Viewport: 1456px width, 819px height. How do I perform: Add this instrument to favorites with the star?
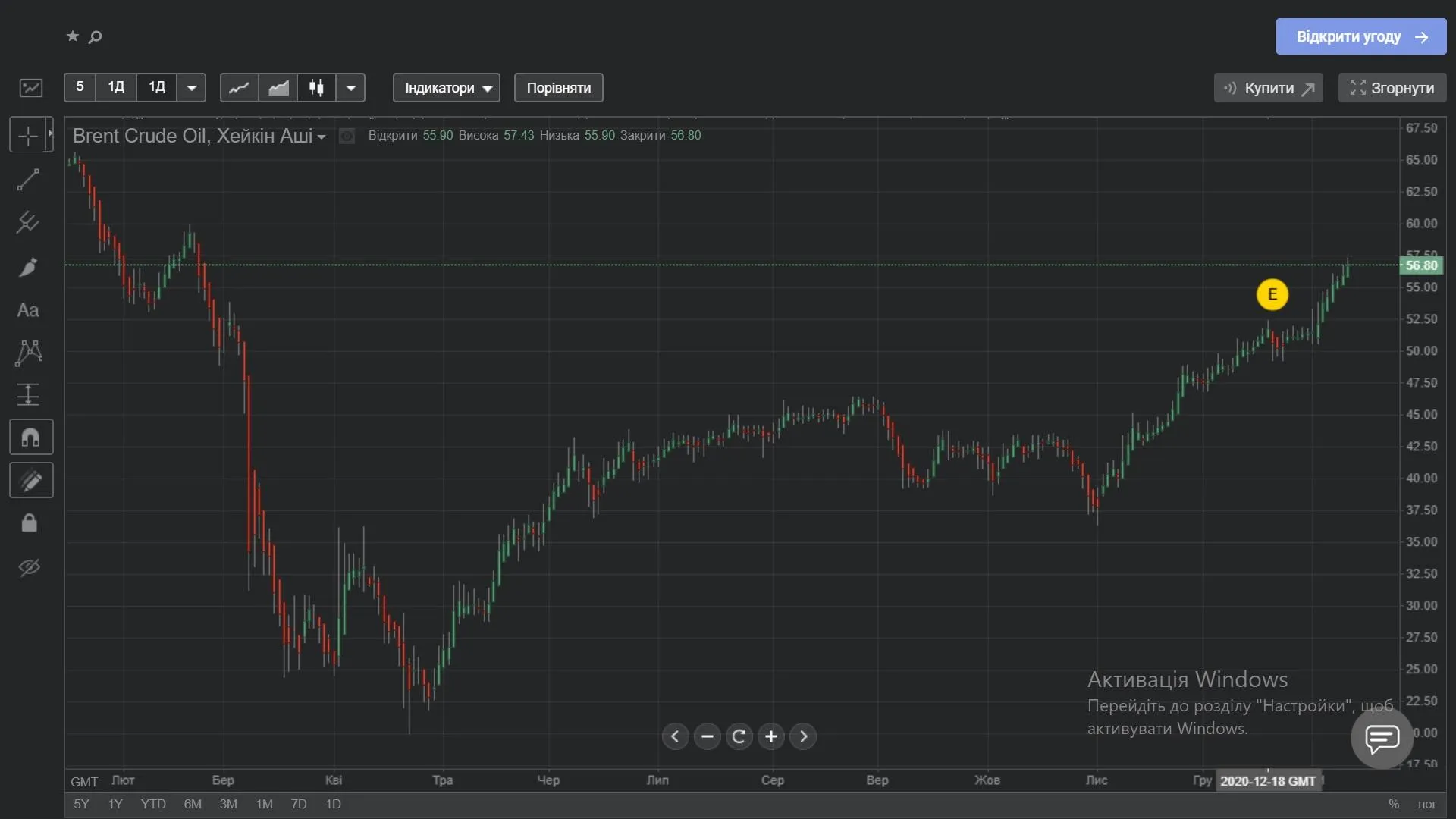pyautogui.click(x=73, y=36)
